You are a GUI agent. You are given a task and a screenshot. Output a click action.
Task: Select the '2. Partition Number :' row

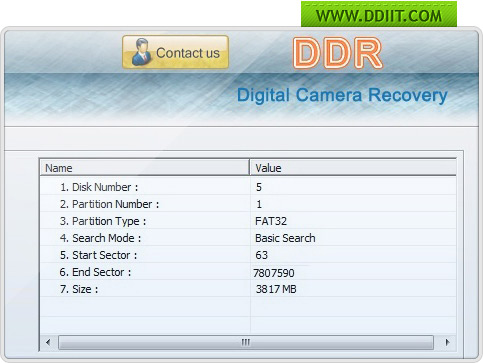248,204
